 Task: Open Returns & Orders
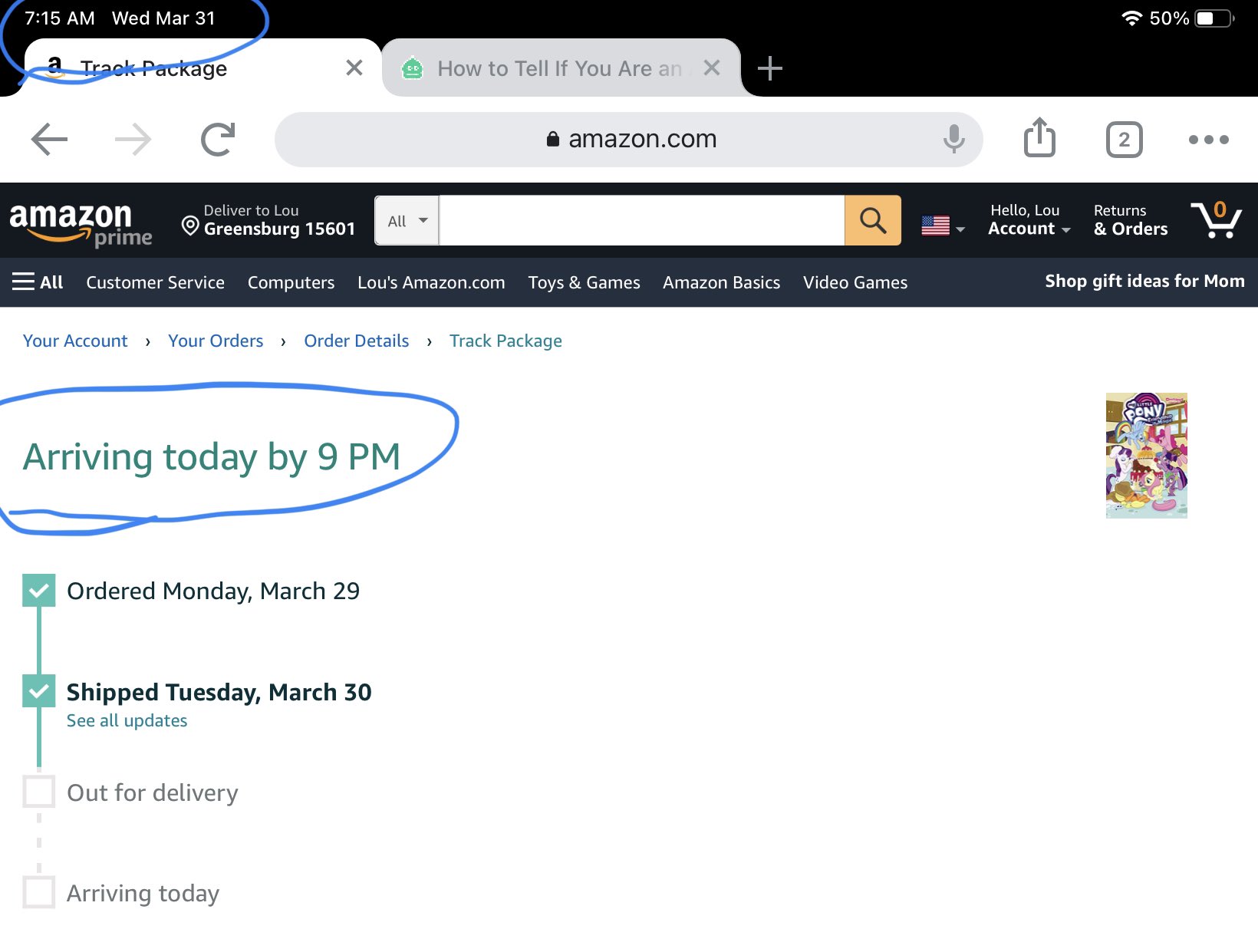(x=1131, y=220)
